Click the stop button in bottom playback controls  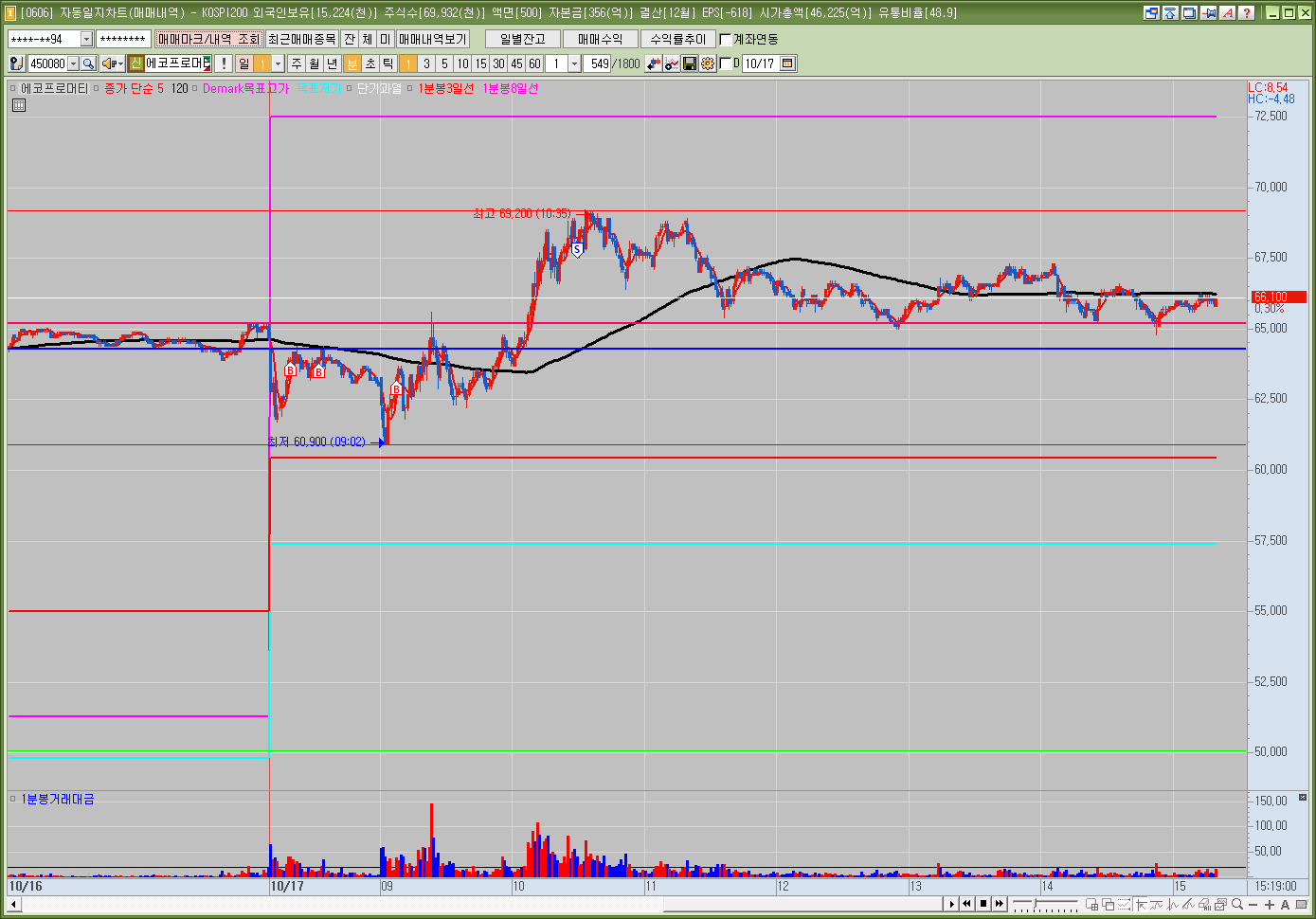983,905
